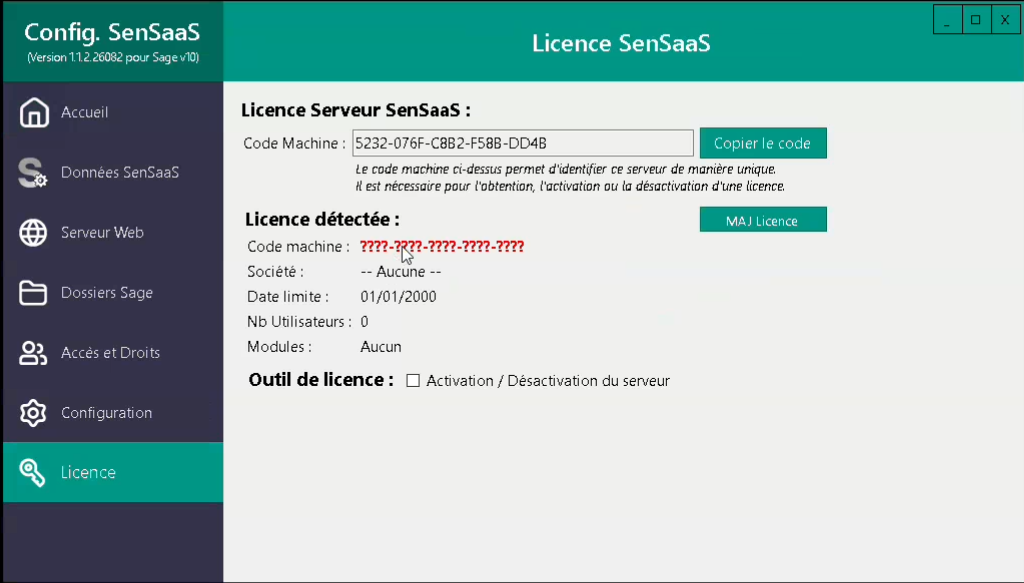Click the Serveur Web globe icon
The image size is (1024, 583).
33,232
